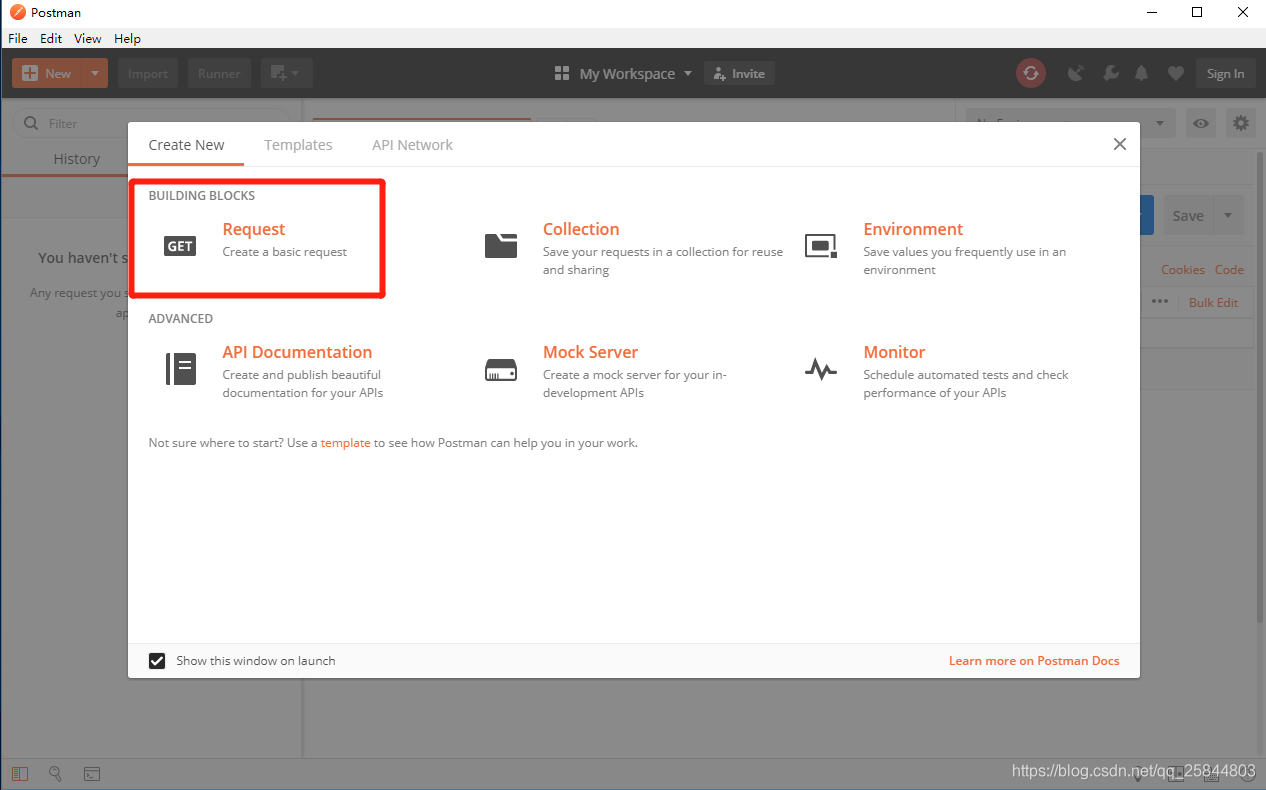Click the BUILDING BLOCKS heading text
Image resolution: width=1266 pixels, height=790 pixels.
(x=202, y=195)
